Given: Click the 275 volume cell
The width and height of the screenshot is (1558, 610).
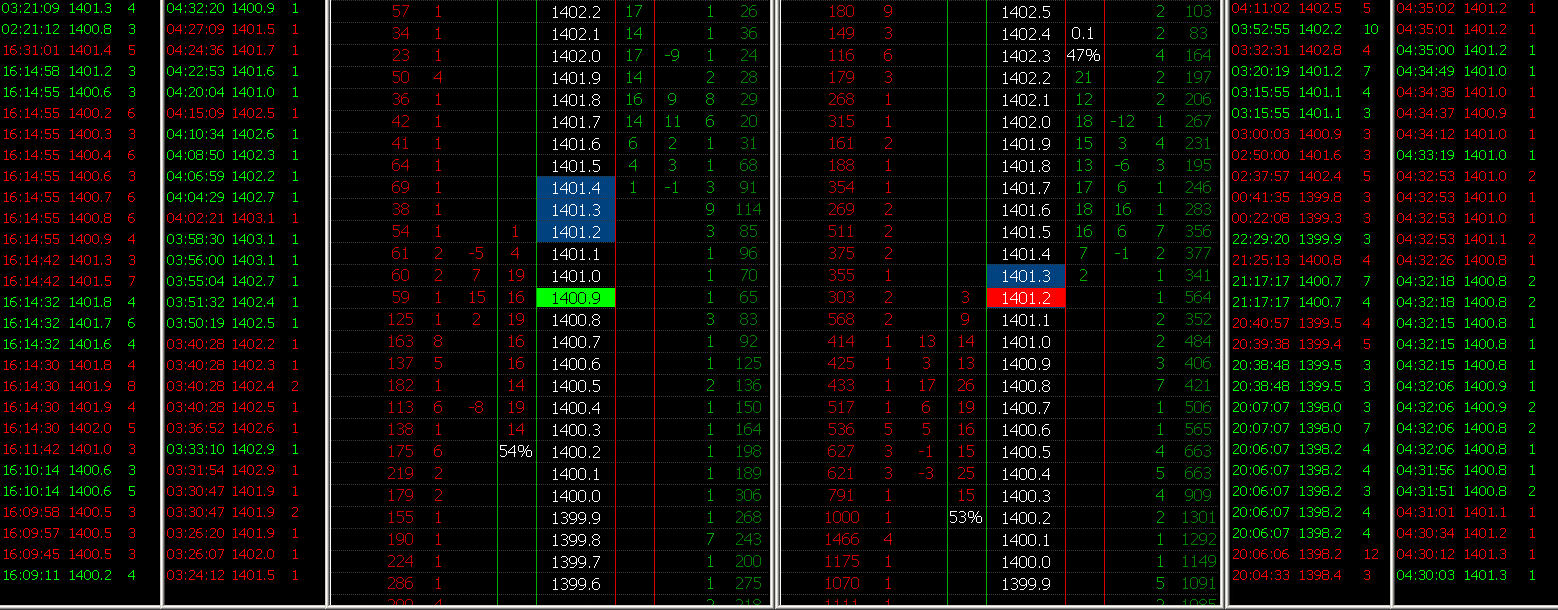Looking at the screenshot, I should click(x=746, y=583).
